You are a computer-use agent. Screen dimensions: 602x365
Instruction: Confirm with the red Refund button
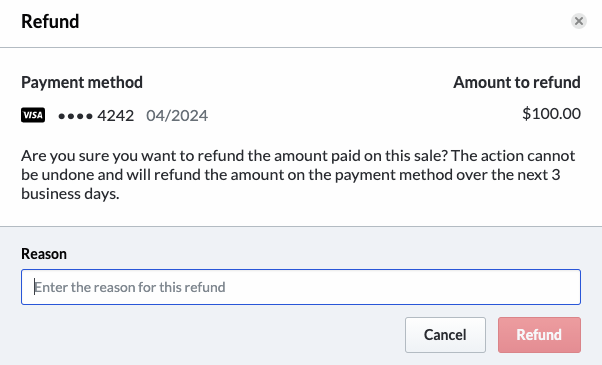pos(539,335)
